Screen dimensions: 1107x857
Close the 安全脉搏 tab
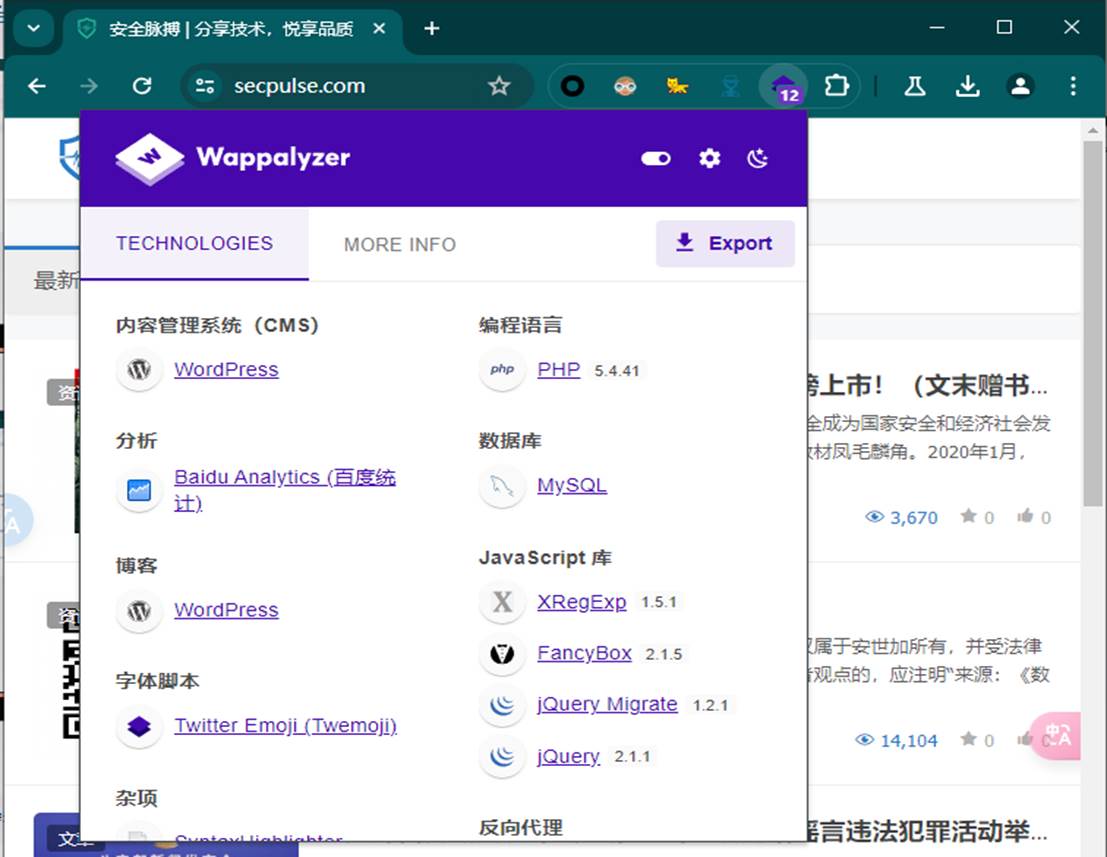[x=379, y=29]
